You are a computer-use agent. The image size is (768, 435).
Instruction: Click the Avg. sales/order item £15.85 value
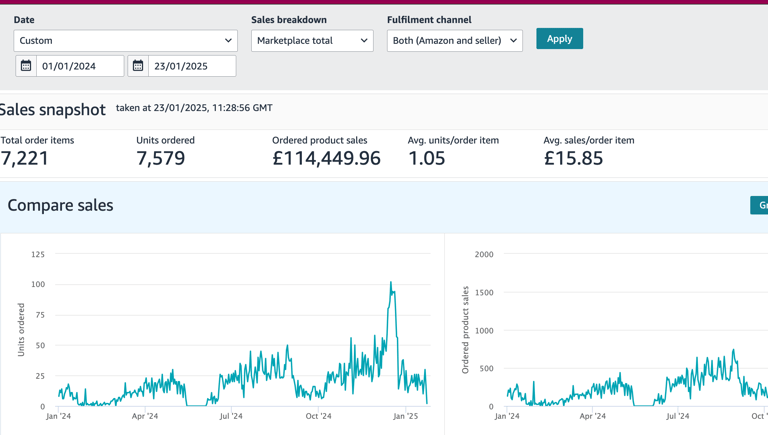[x=573, y=158]
